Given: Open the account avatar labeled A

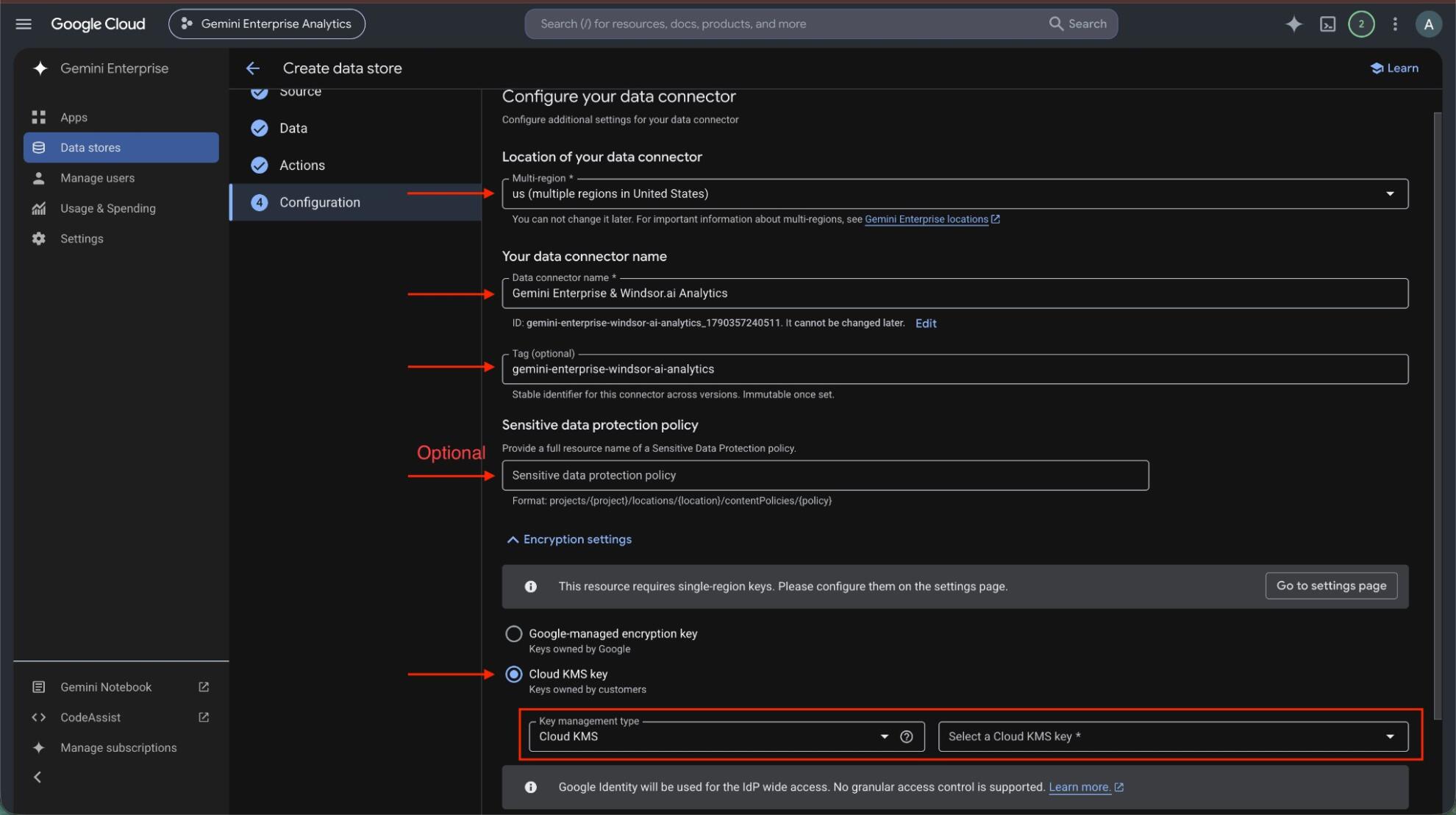Looking at the screenshot, I should (1428, 24).
